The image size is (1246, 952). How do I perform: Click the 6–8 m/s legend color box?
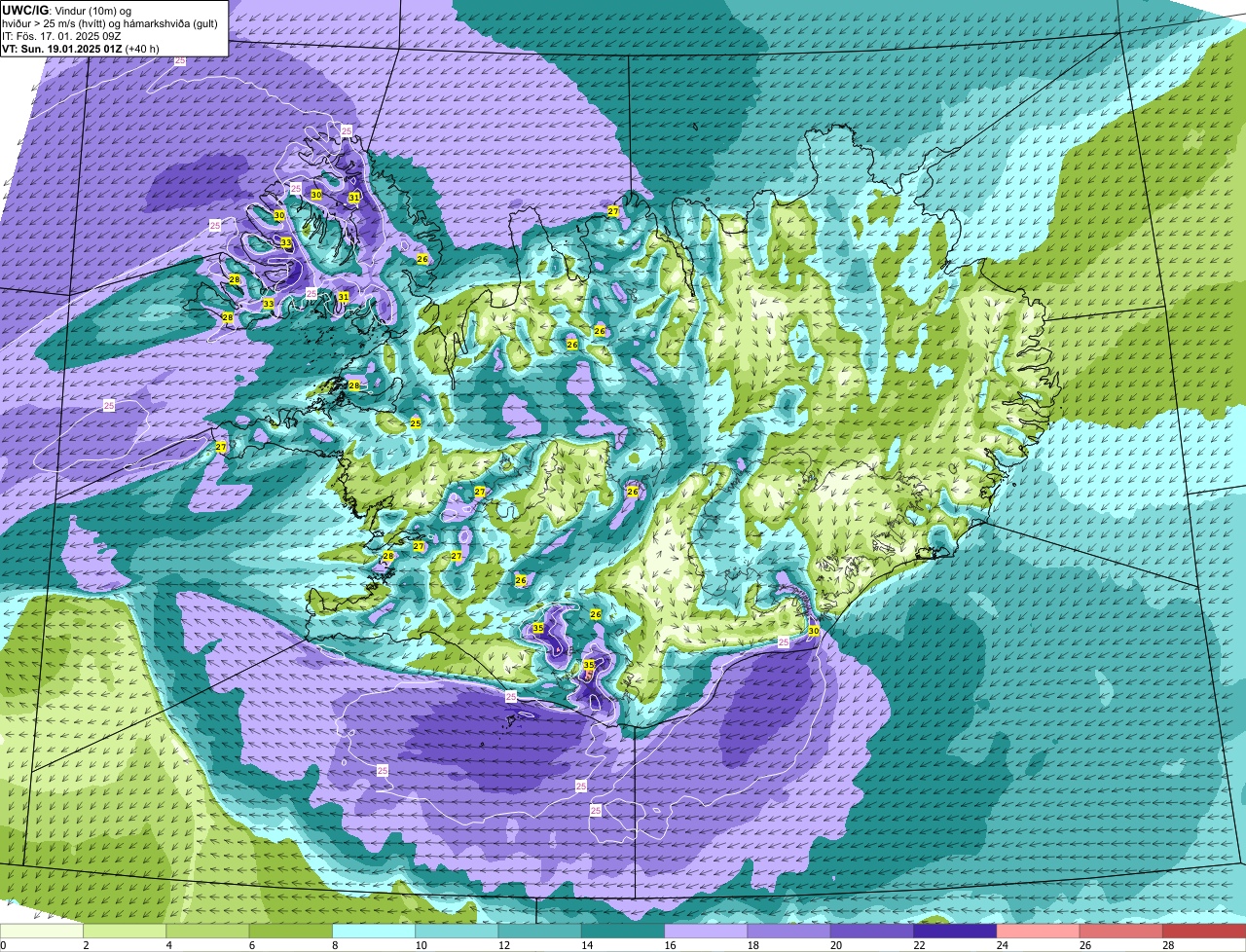[291, 932]
